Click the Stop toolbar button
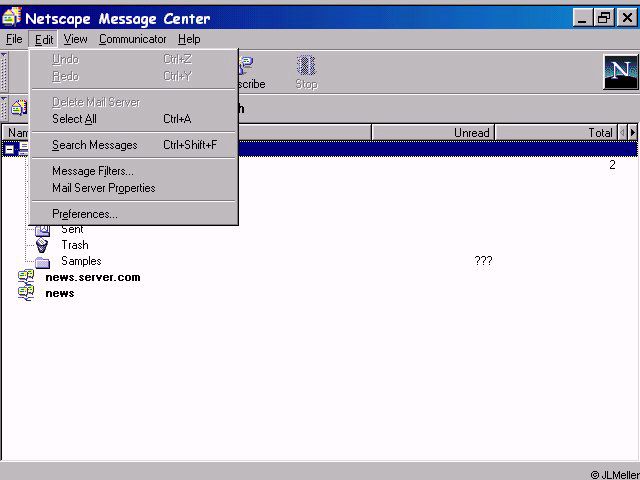The image size is (640, 480). (x=306, y=72)
